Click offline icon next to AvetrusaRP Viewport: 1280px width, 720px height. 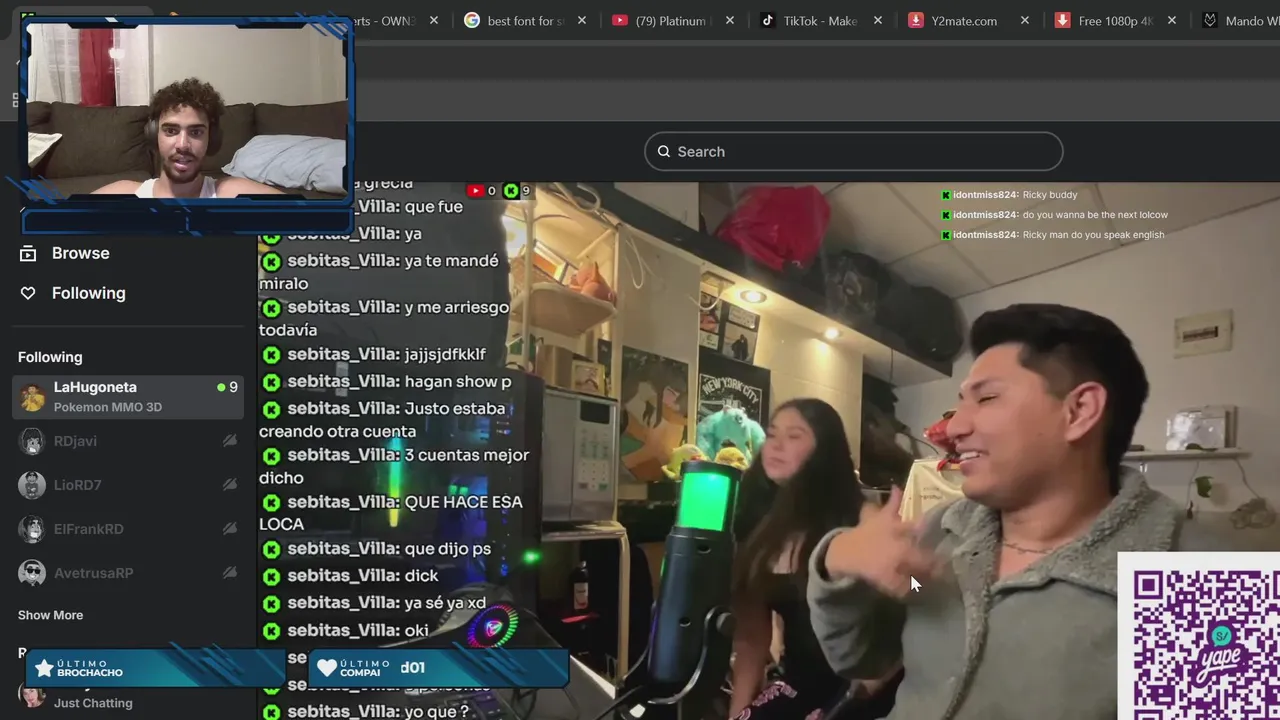(x=230, y=573)
